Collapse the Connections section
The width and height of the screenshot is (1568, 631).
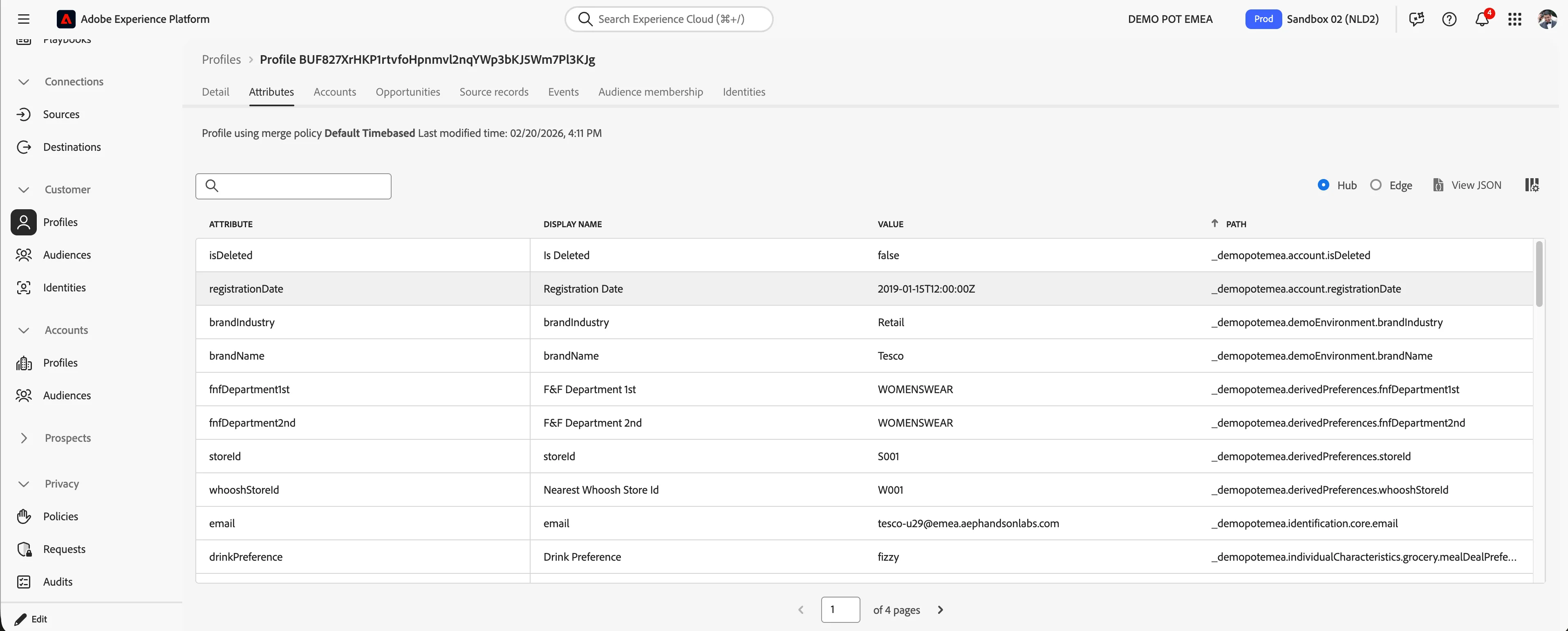(x=24, y=82)
